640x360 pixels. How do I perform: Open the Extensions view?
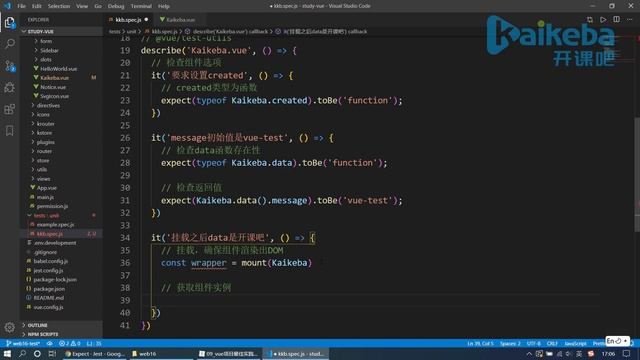pos(9,109)
